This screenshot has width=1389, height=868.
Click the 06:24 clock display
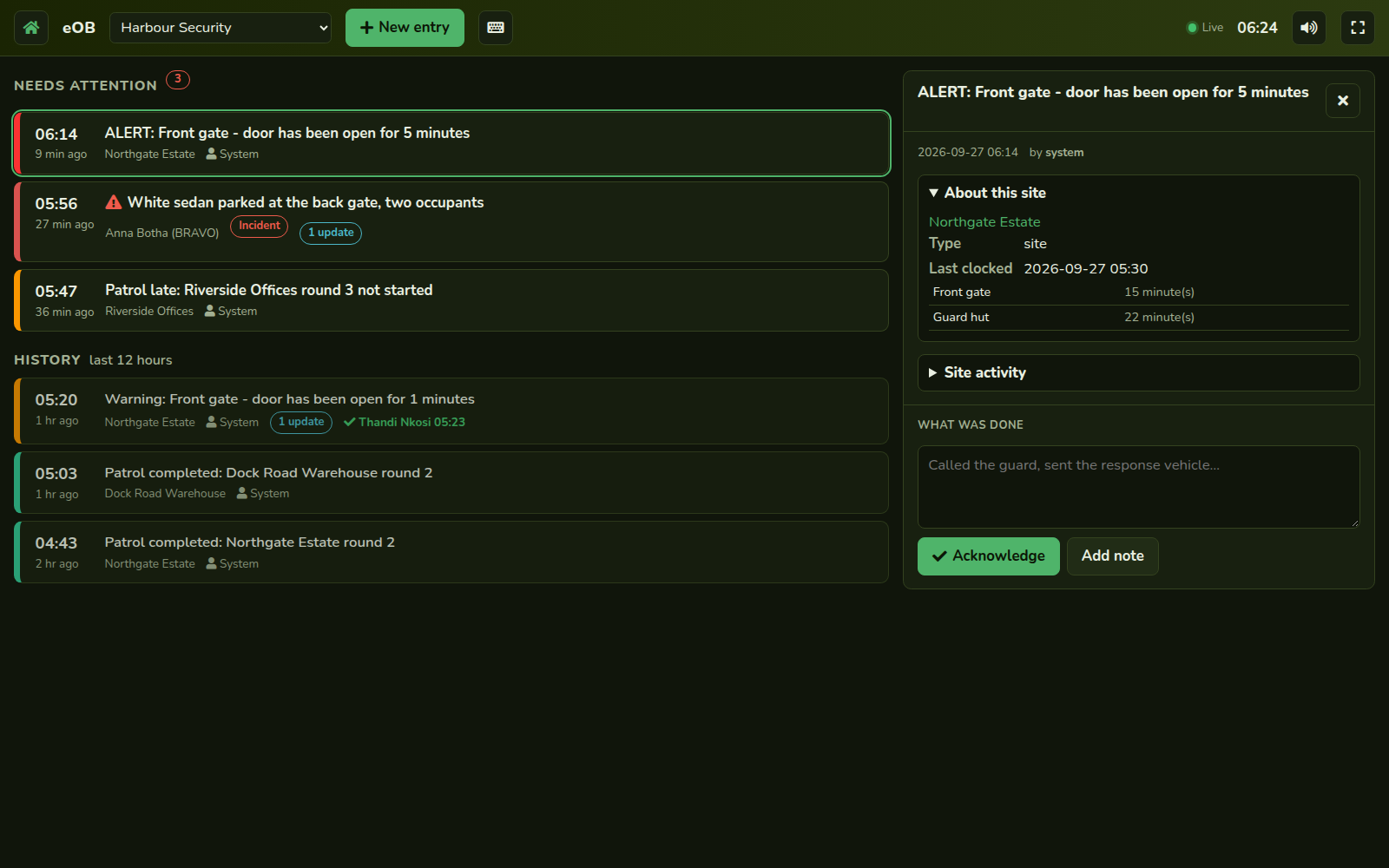click(x=1257, y=28)
